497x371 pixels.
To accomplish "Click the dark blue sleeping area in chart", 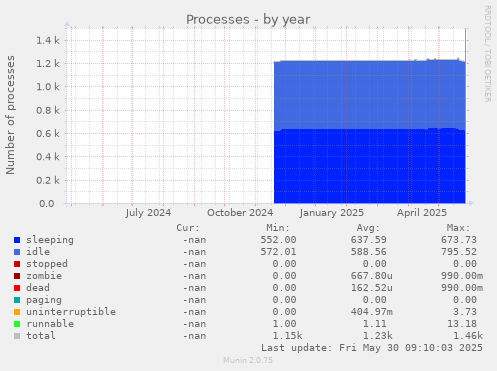I will [369, 166].
